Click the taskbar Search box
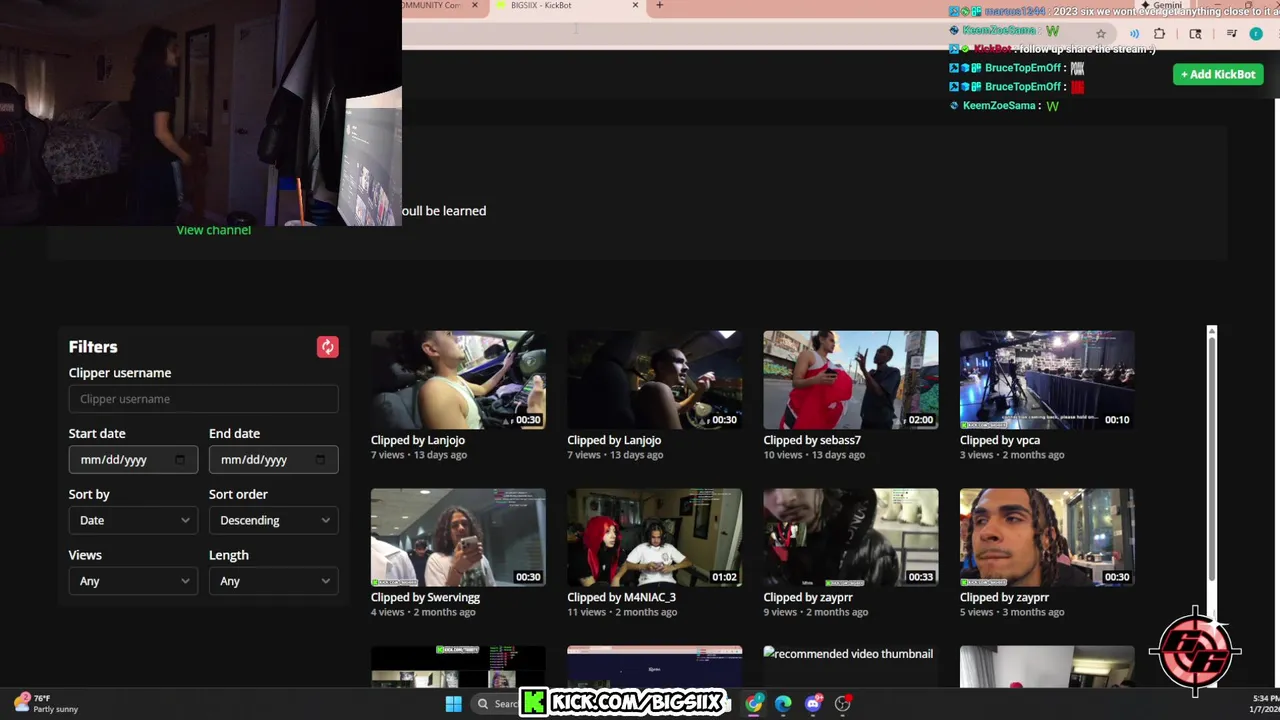1280x720 pixels. [x=496, y=704]
